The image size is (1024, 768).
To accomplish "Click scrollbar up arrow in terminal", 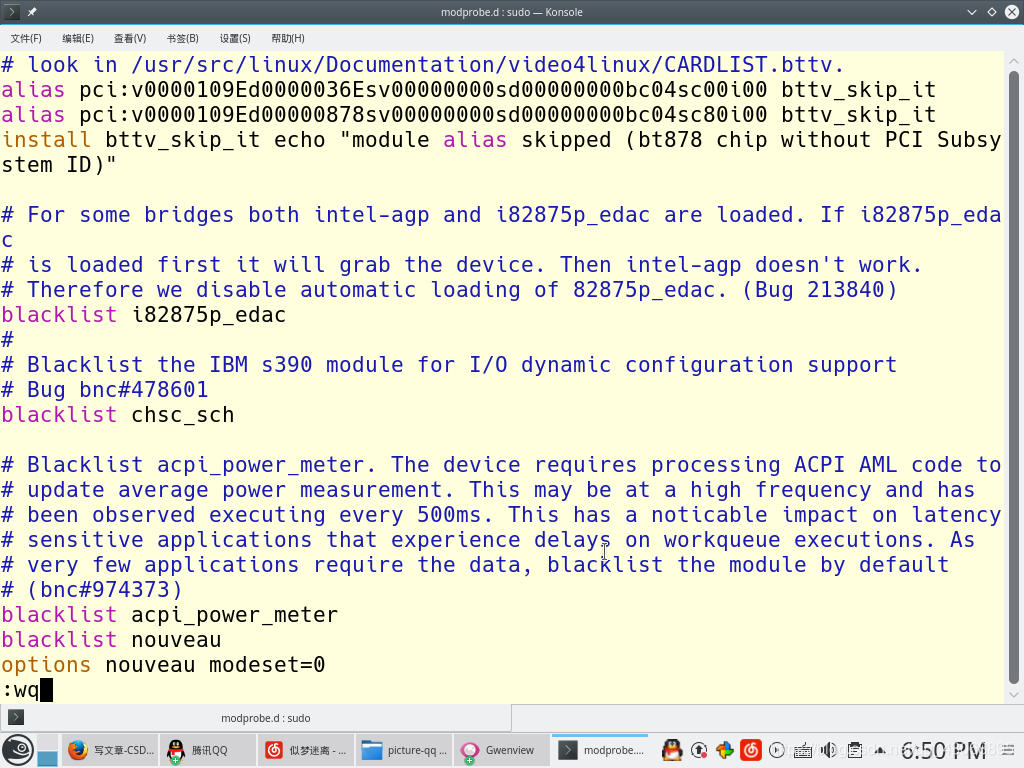I will [x=1014, y=61].
